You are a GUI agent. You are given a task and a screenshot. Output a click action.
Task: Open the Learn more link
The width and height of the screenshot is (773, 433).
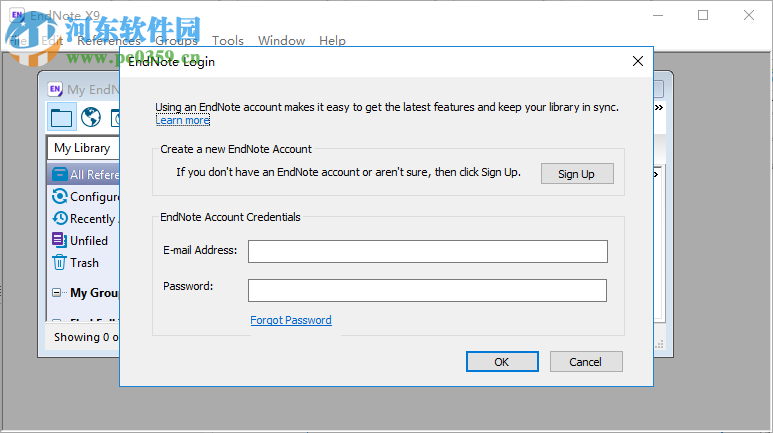tap(182, 121)
